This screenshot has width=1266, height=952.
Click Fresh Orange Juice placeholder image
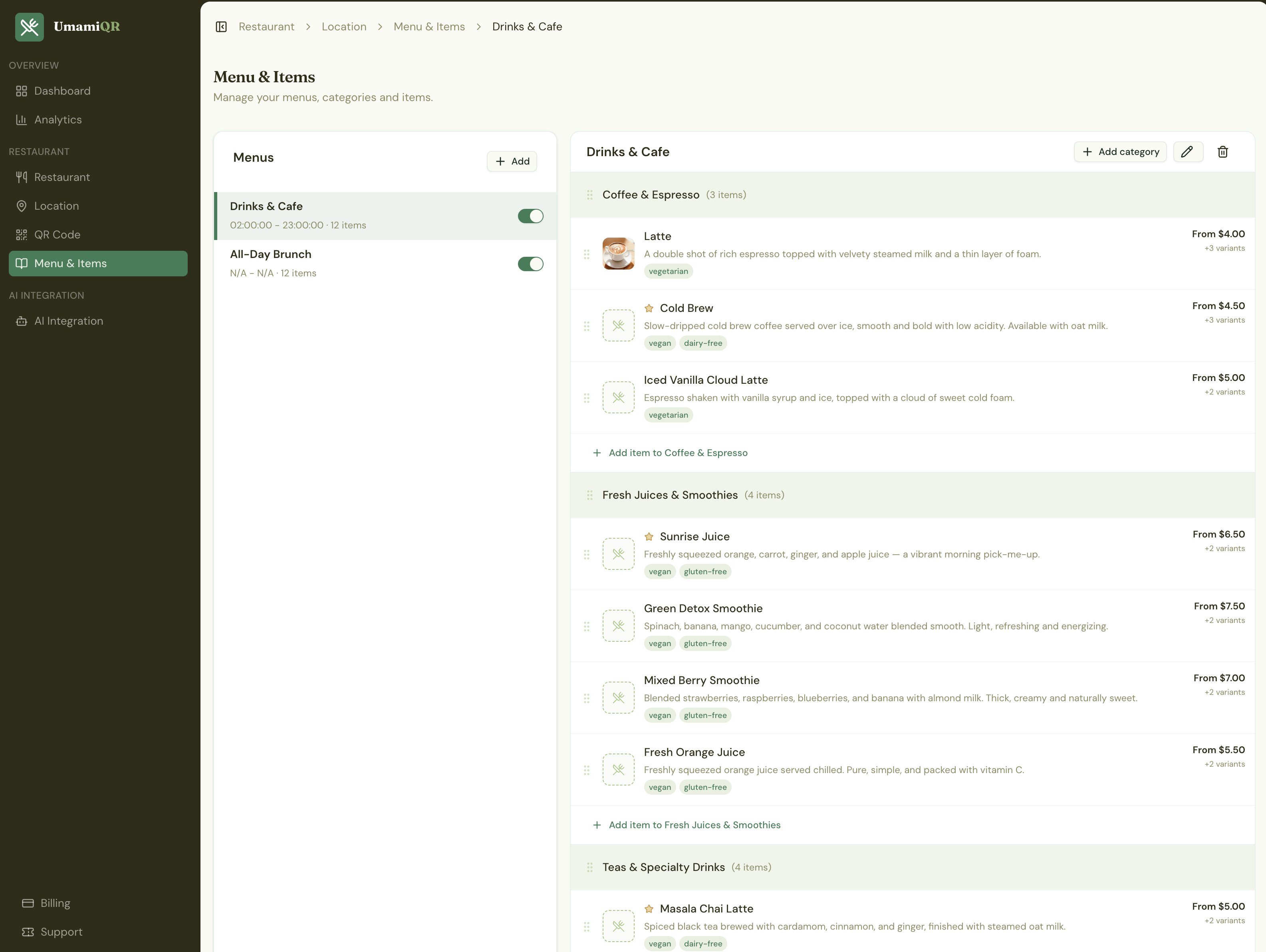pyautogui.click(x=618, y=770)
